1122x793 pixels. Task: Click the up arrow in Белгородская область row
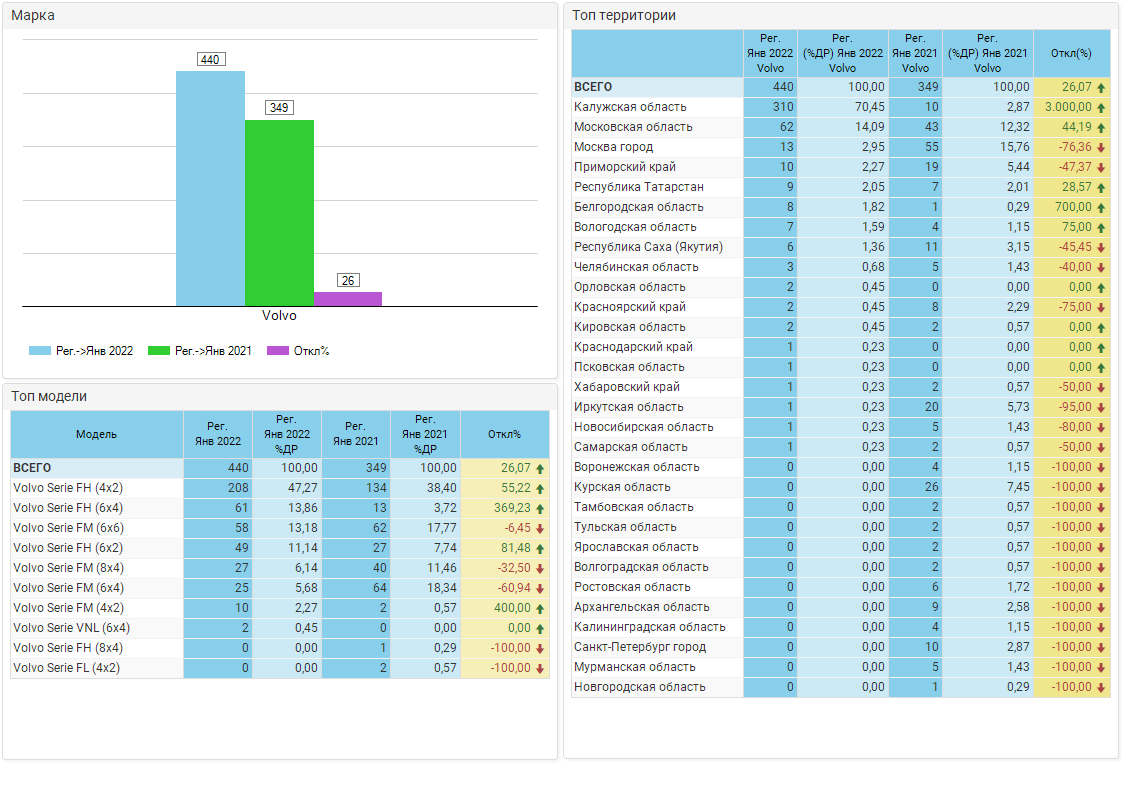pyautogui.click(x=1101, y=207)
